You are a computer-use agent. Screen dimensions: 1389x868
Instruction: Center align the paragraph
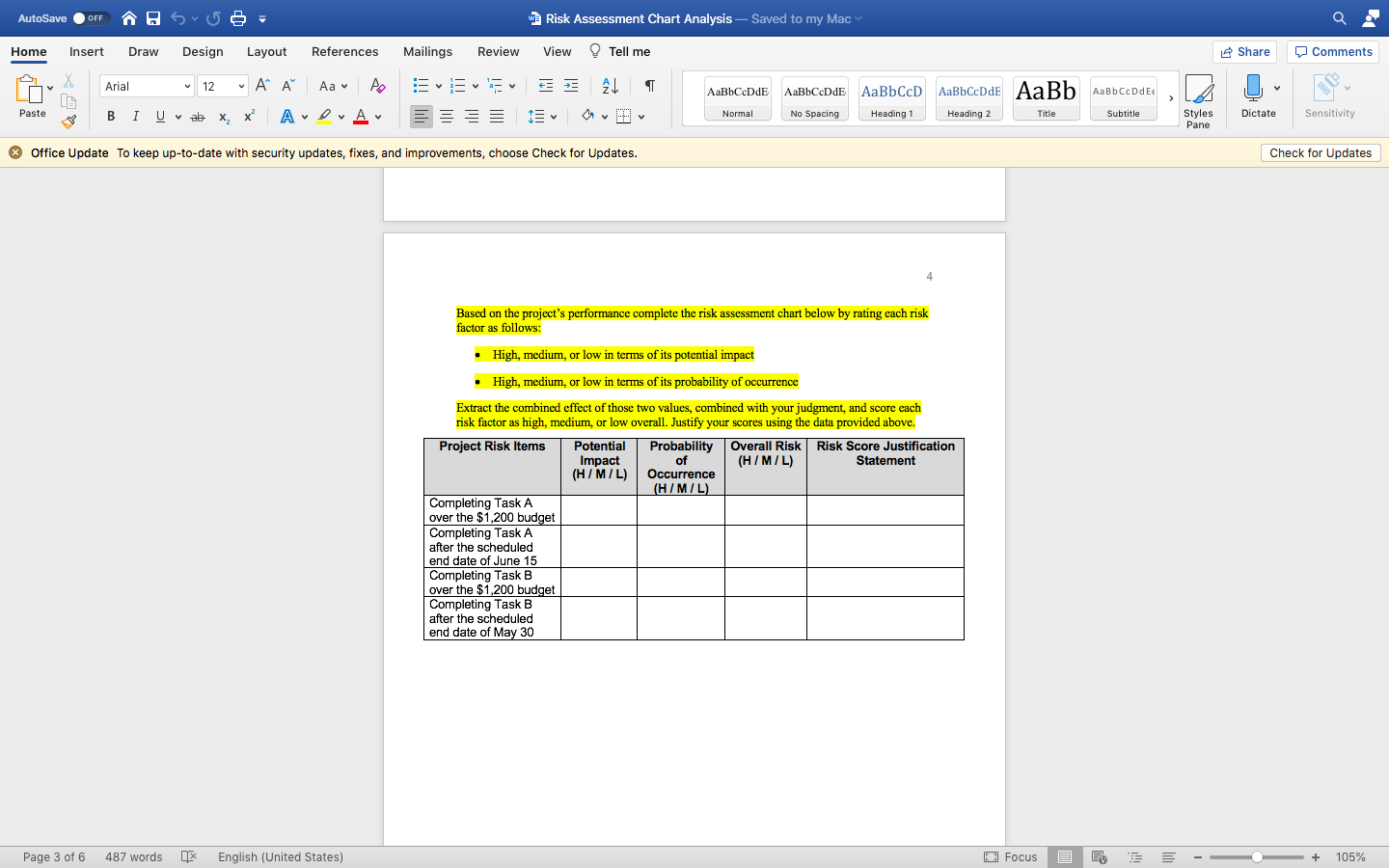pos(447,117)
